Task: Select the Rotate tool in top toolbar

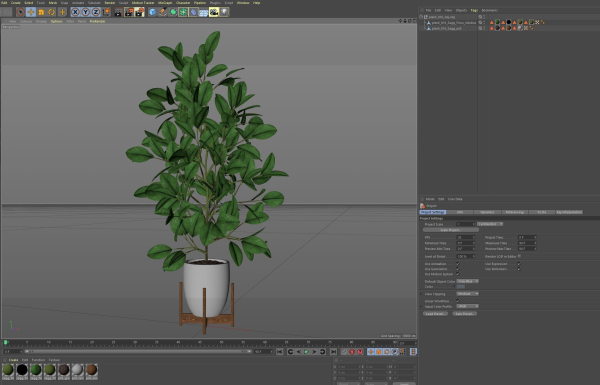Action: click(x=51, y=12)
